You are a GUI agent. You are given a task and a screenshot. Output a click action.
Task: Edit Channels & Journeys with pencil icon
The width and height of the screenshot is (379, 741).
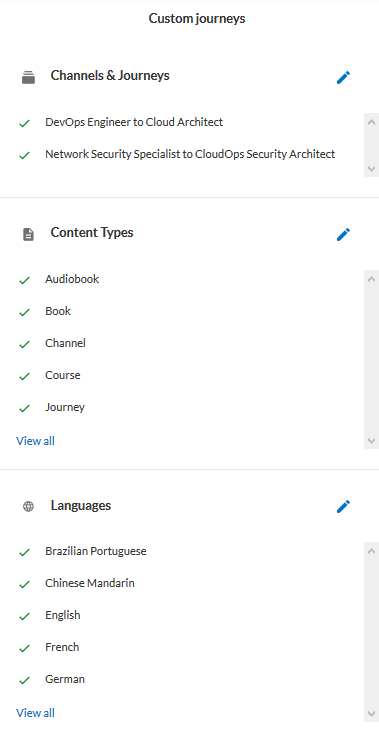(x=344, y=78)
